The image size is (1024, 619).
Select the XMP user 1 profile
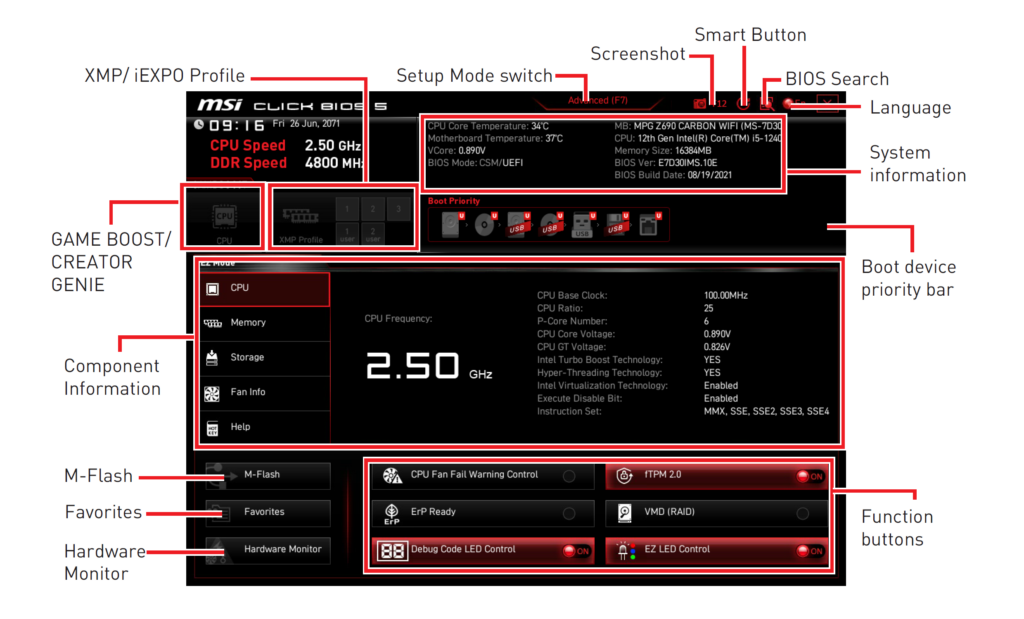347,234
